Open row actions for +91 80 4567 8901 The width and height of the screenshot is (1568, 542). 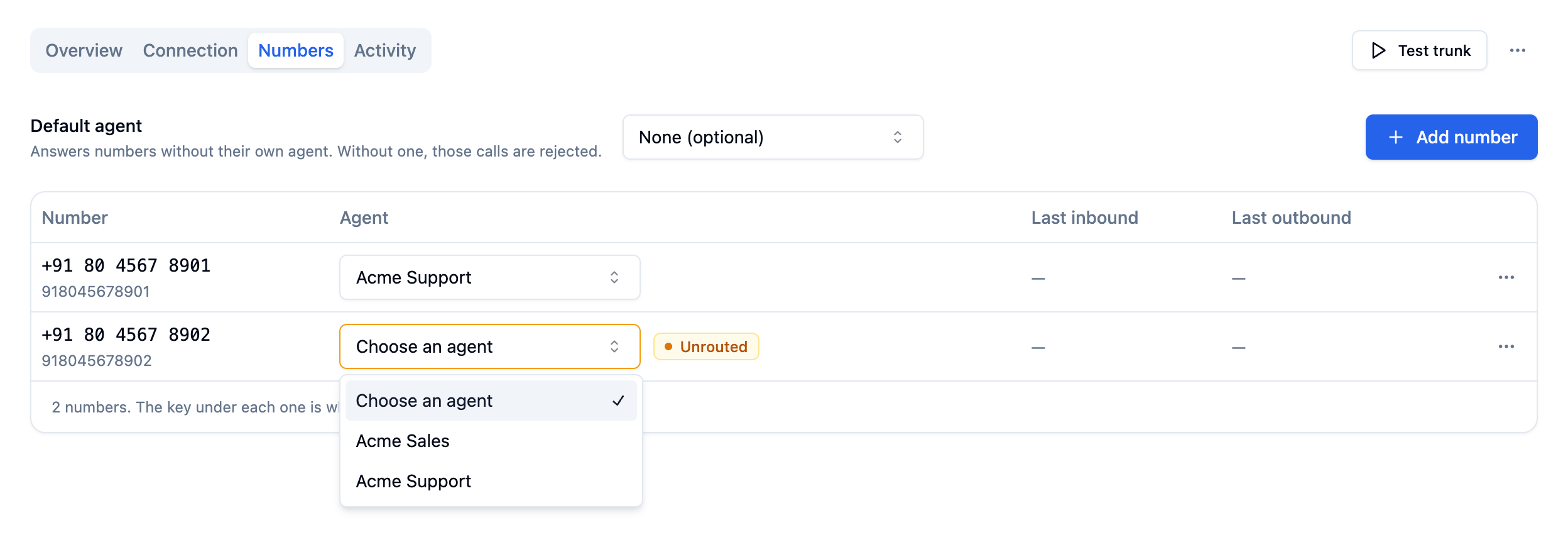pos(1506,277)
